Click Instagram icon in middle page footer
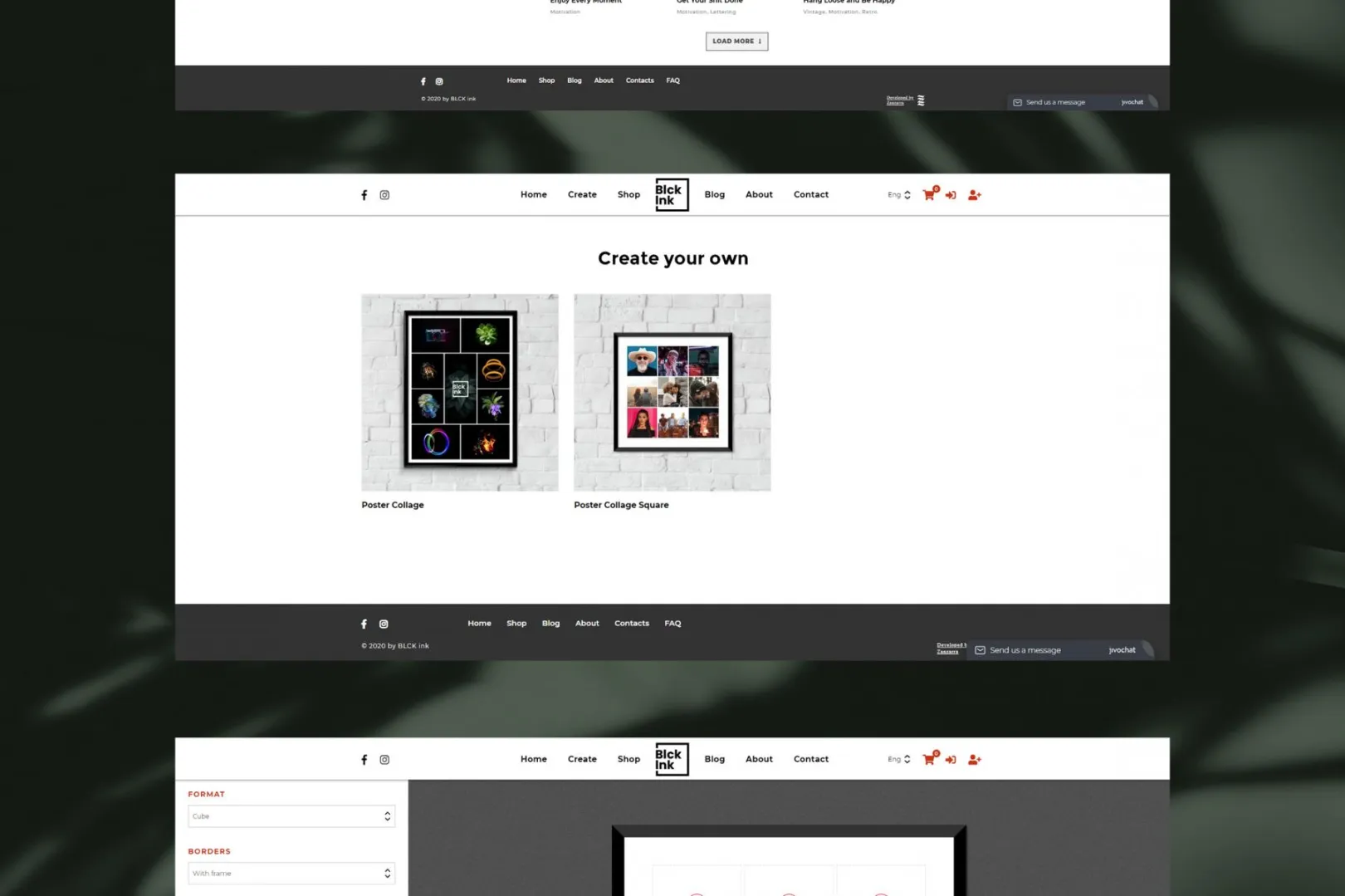The image size is (1345, 896). (384, 624)
